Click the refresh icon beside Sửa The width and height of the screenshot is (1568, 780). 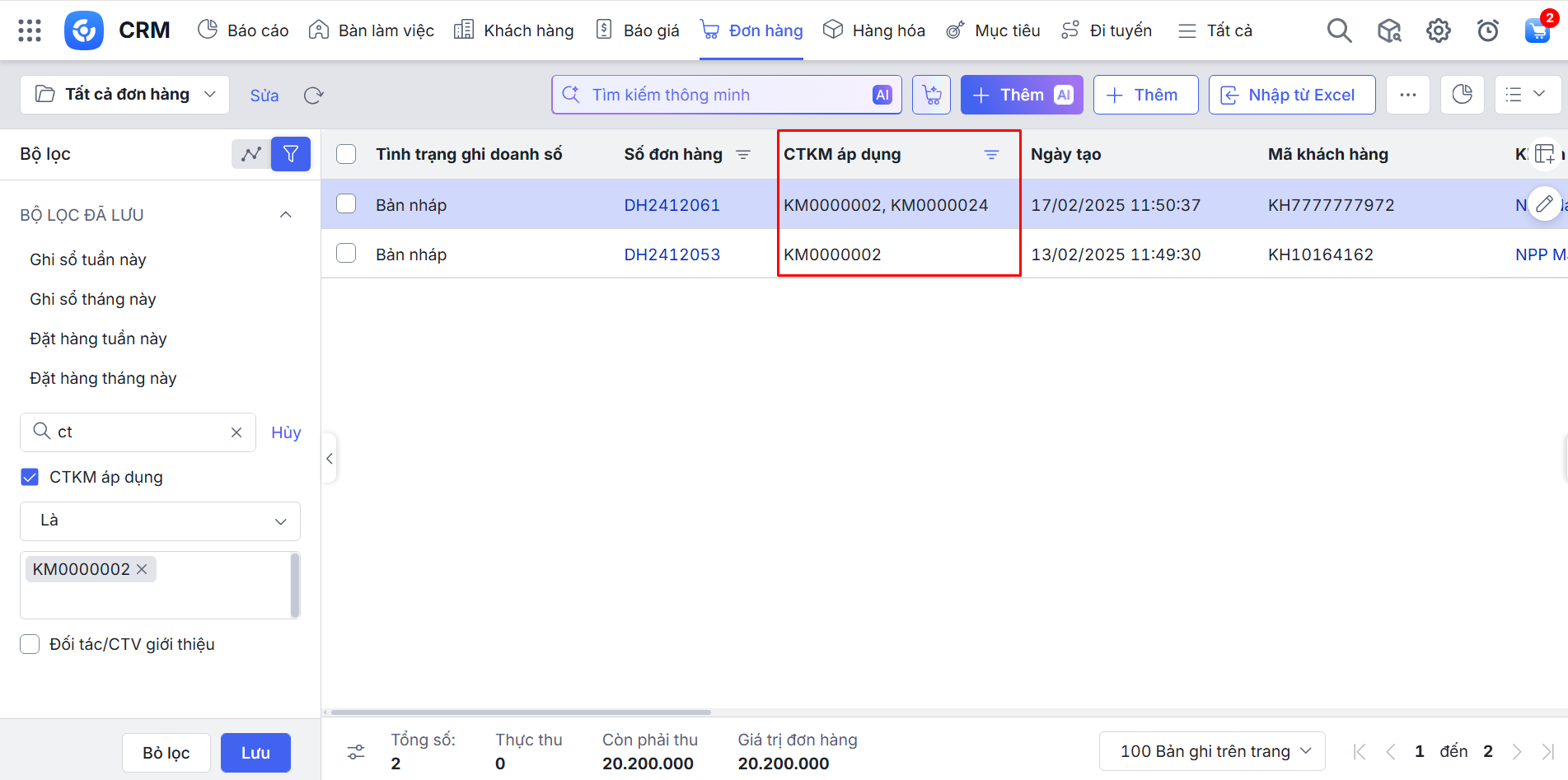(313, 96)
